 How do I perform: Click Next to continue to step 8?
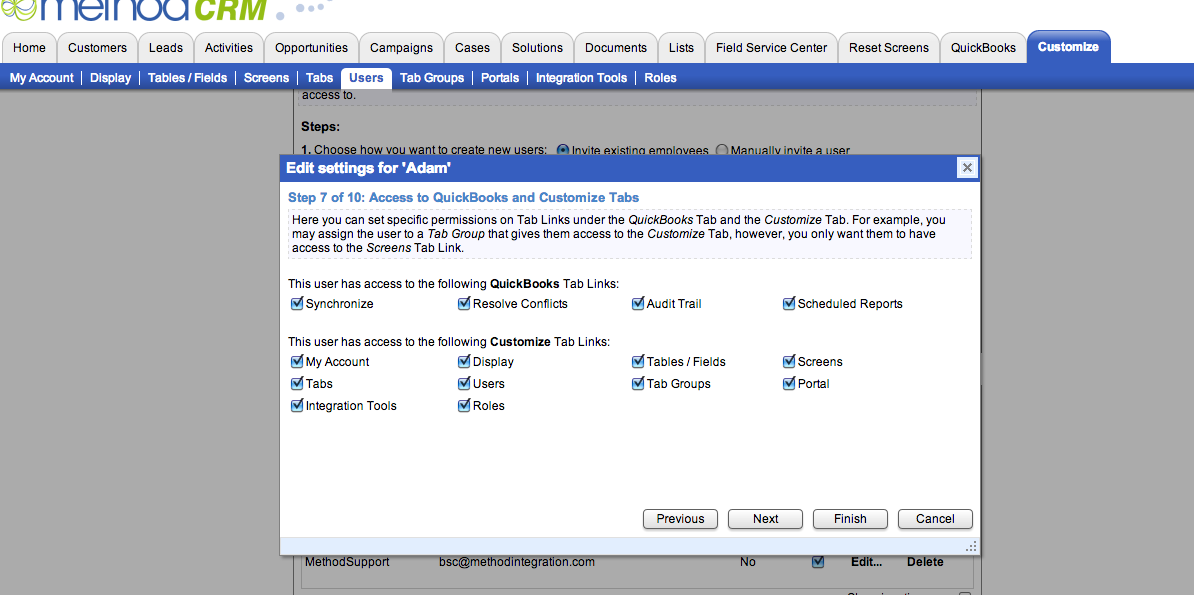pyautogui.click(x=765, y=519)
